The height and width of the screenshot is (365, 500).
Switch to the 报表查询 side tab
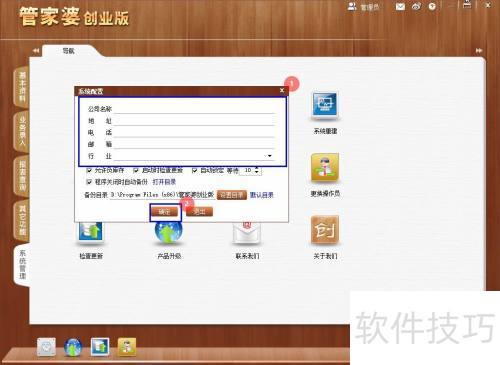pos(22,176)
